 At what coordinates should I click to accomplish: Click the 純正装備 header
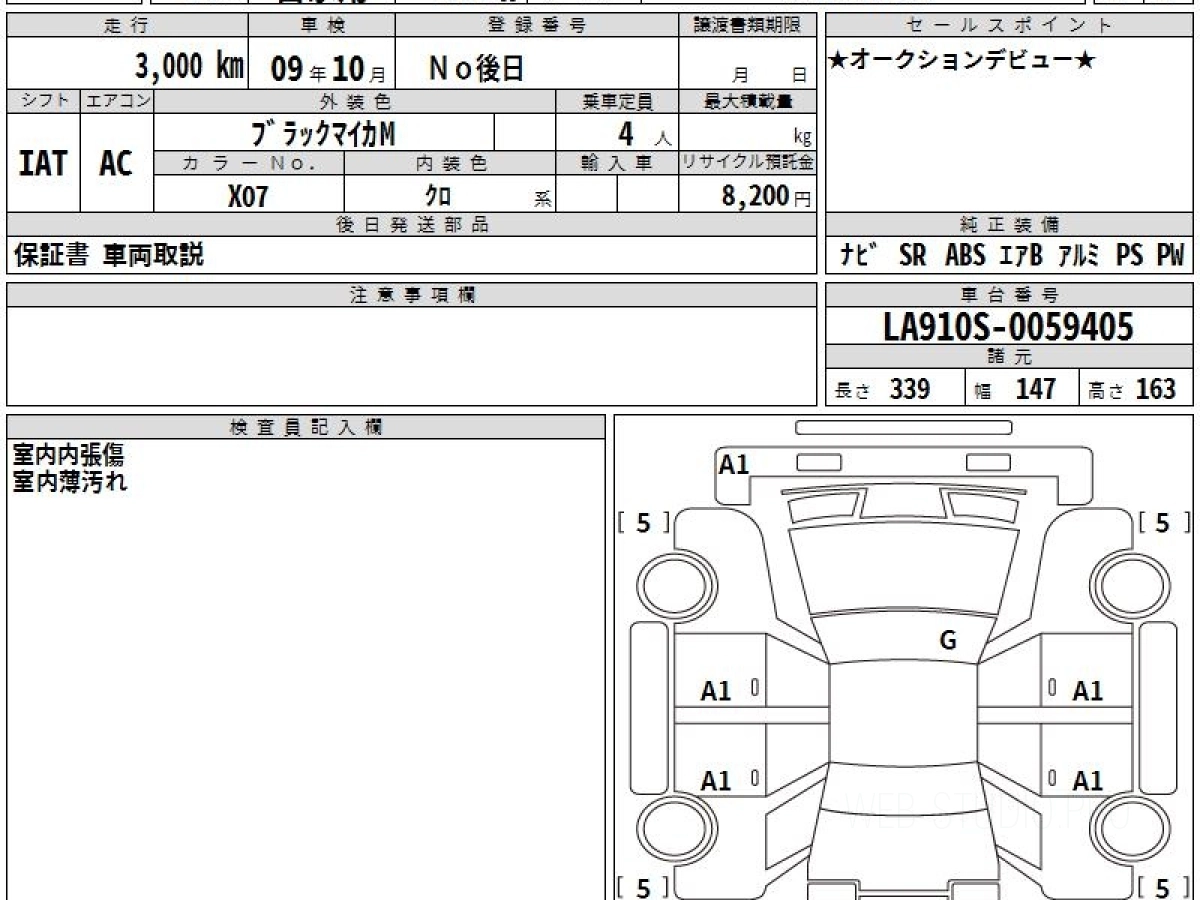pos(1010,225)
